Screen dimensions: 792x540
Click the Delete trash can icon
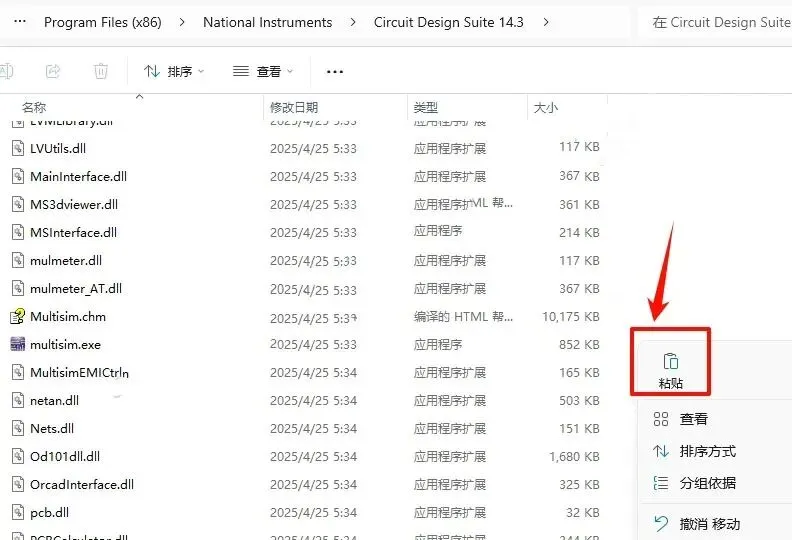click(101, 71)
